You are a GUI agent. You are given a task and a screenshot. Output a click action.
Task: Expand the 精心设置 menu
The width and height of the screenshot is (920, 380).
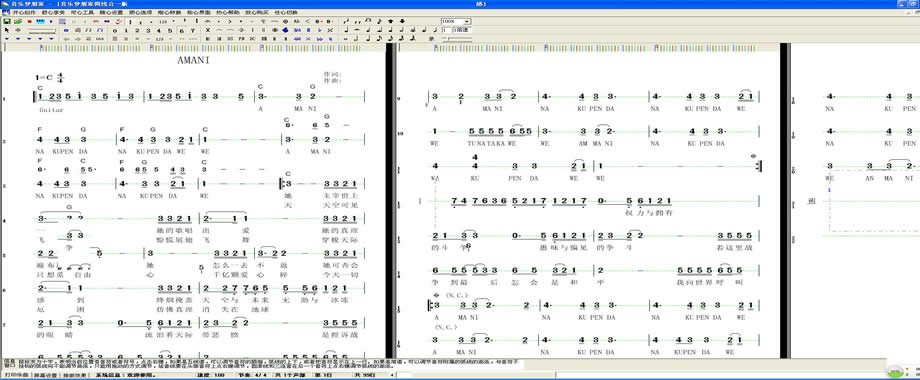(111, 12)
